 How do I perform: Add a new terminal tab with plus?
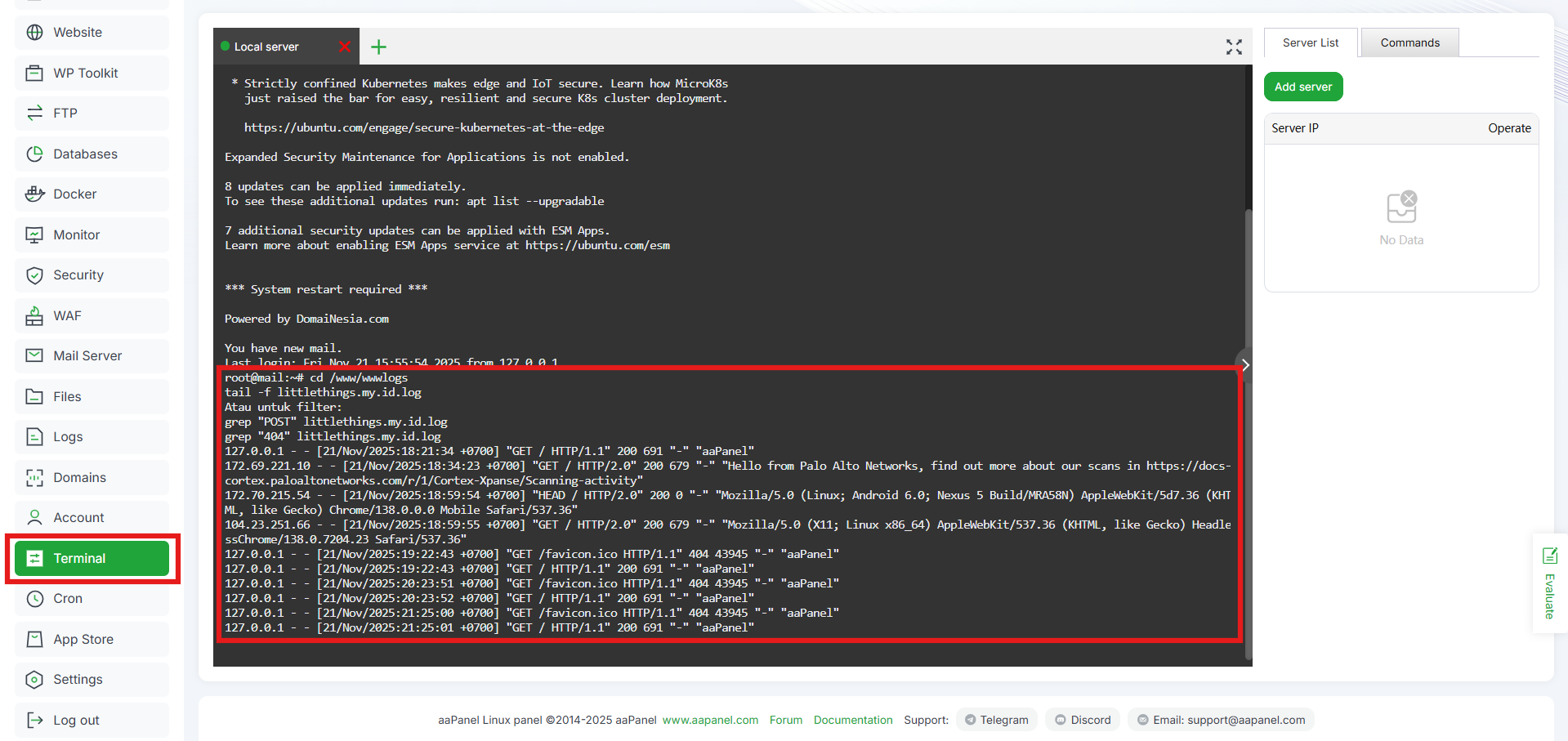pos(378,47)
